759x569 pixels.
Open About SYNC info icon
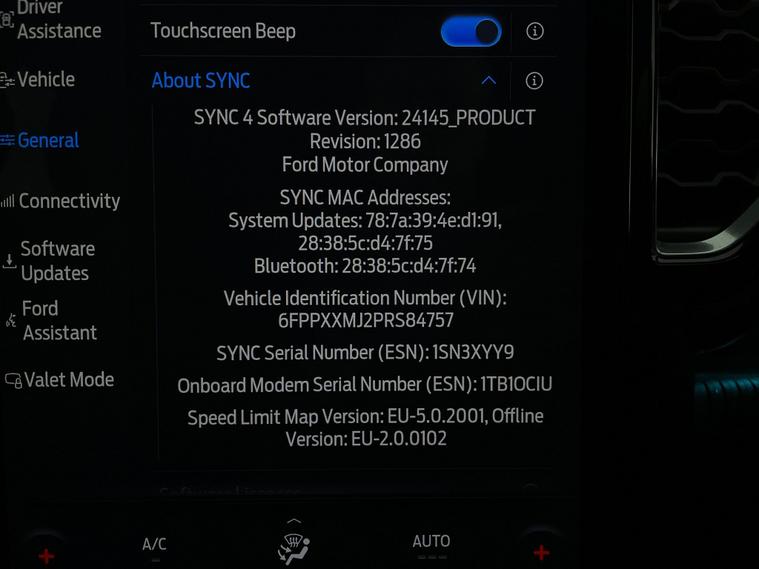(534, 81)
